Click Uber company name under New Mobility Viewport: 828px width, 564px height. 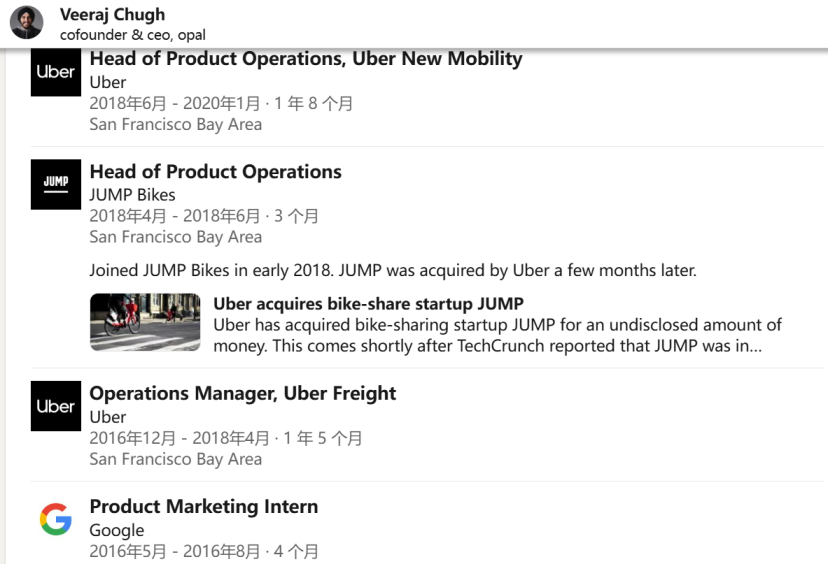pyautogui.click(x=107, y=82)
